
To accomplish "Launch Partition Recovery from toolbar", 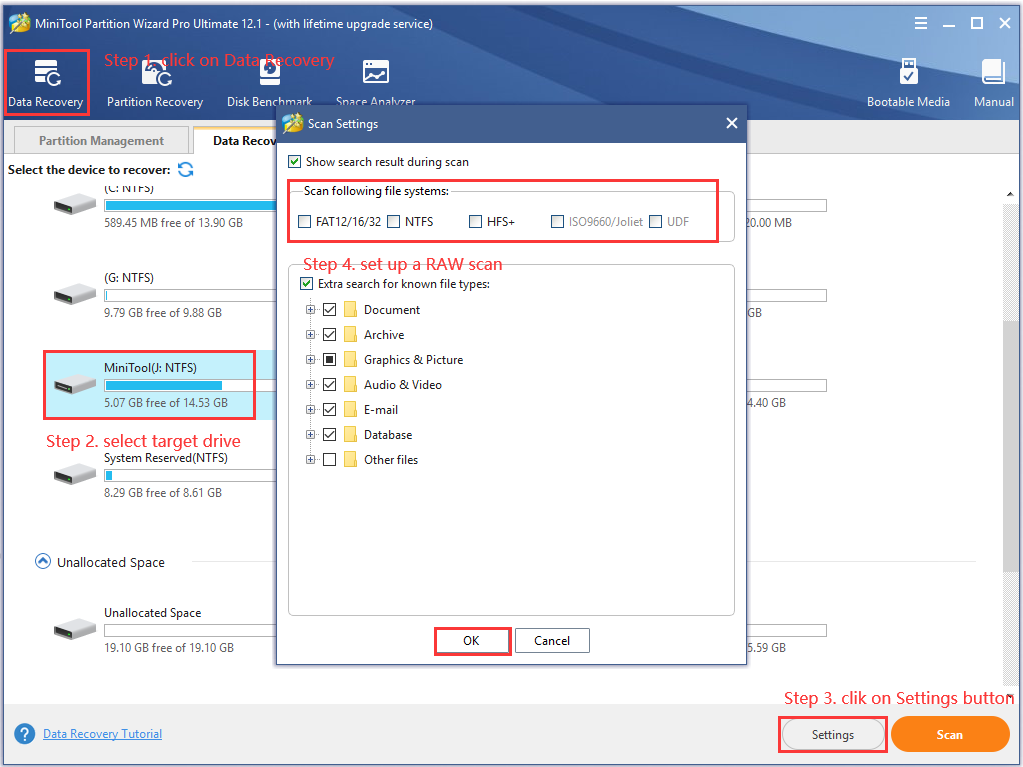I will (155, 83).
